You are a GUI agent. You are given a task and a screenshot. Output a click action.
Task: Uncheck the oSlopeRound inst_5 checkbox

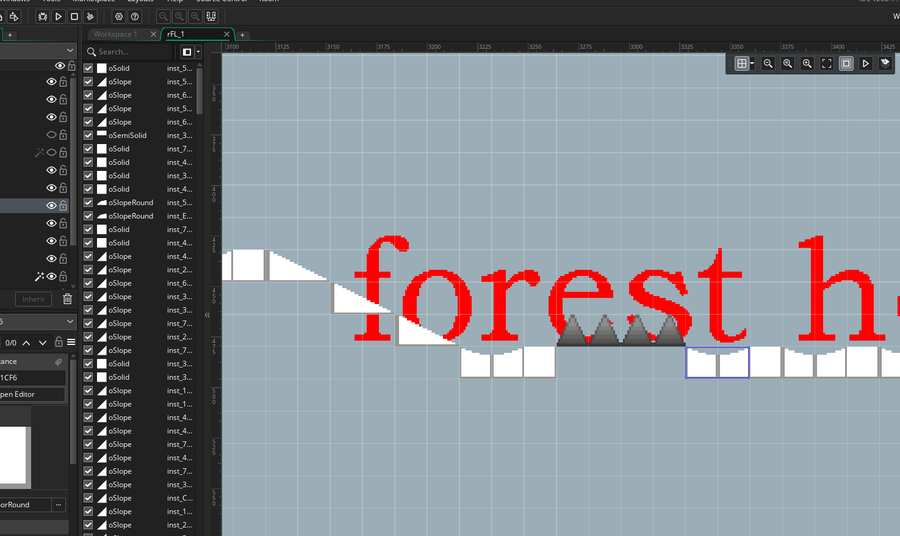88,203
